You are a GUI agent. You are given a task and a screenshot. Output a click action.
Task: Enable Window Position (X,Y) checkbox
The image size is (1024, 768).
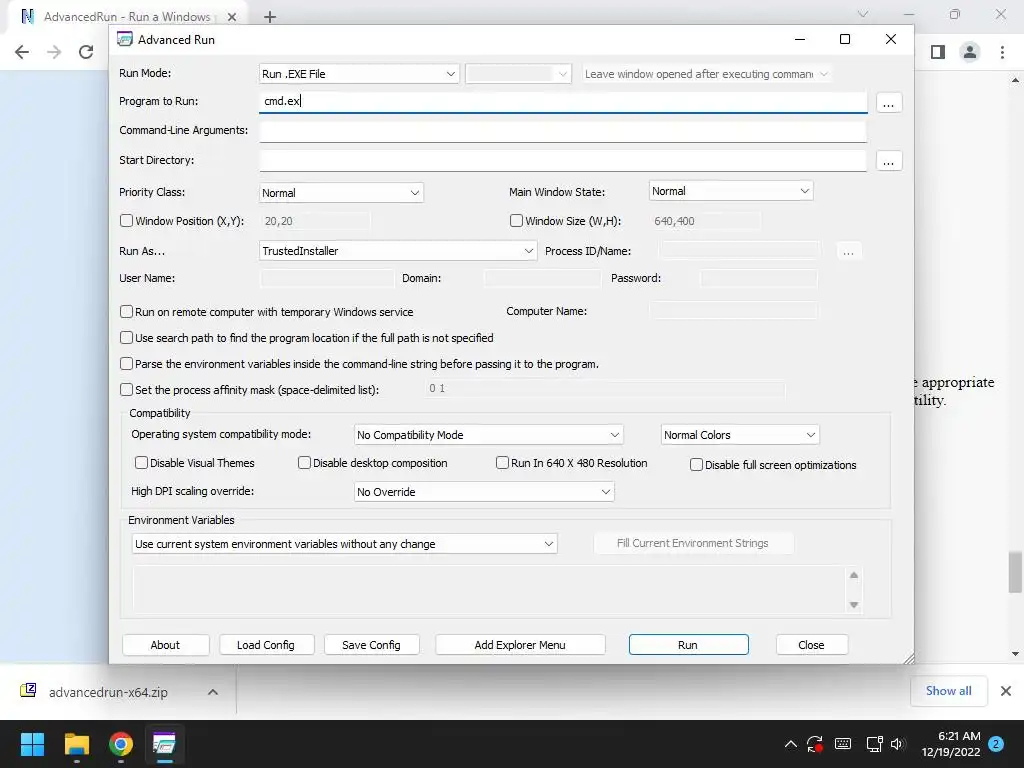tap(127, 221)
